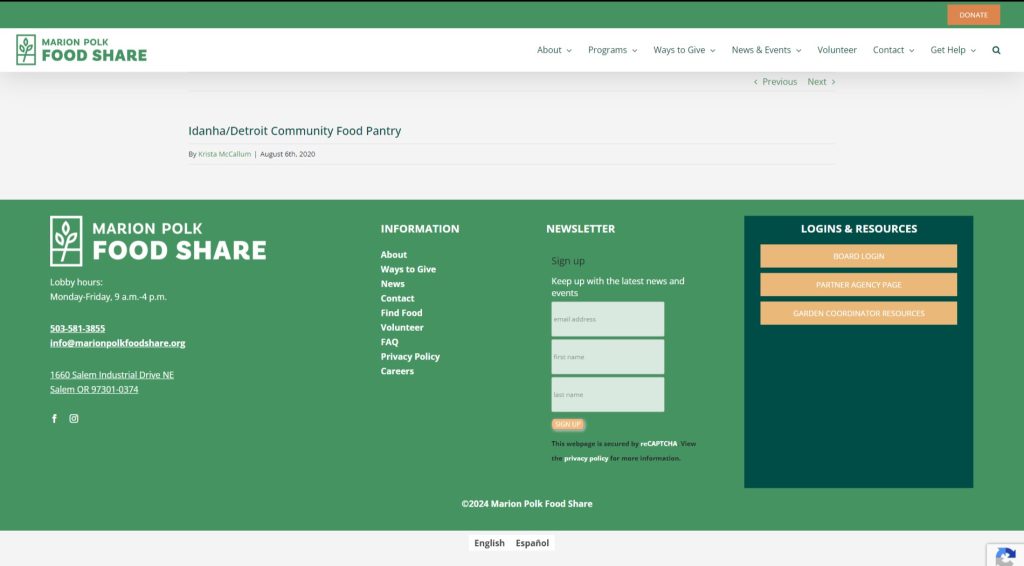
Task: Open the Partner Agency Page button
Action: 858,285
